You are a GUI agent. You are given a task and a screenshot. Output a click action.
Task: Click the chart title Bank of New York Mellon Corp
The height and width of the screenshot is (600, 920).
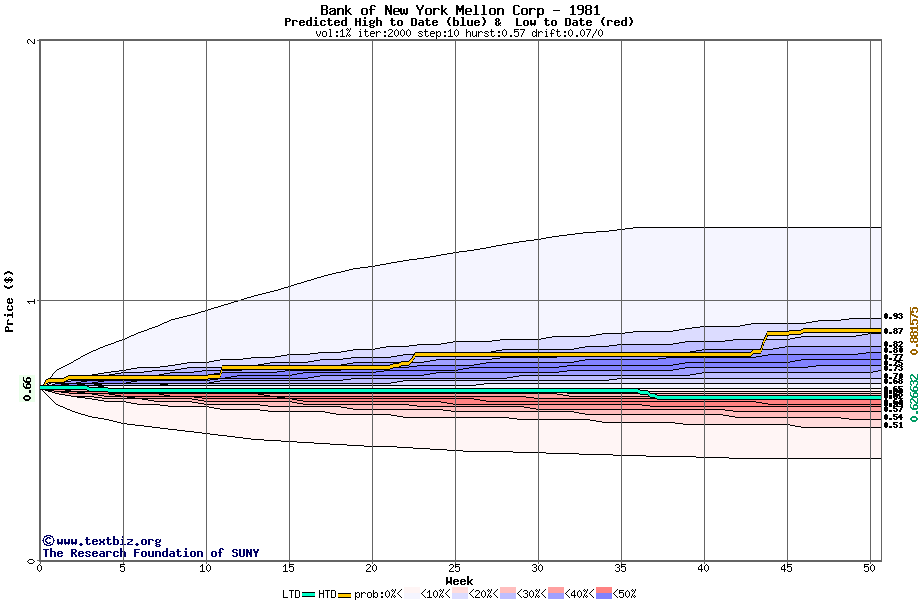pos(460,10)
